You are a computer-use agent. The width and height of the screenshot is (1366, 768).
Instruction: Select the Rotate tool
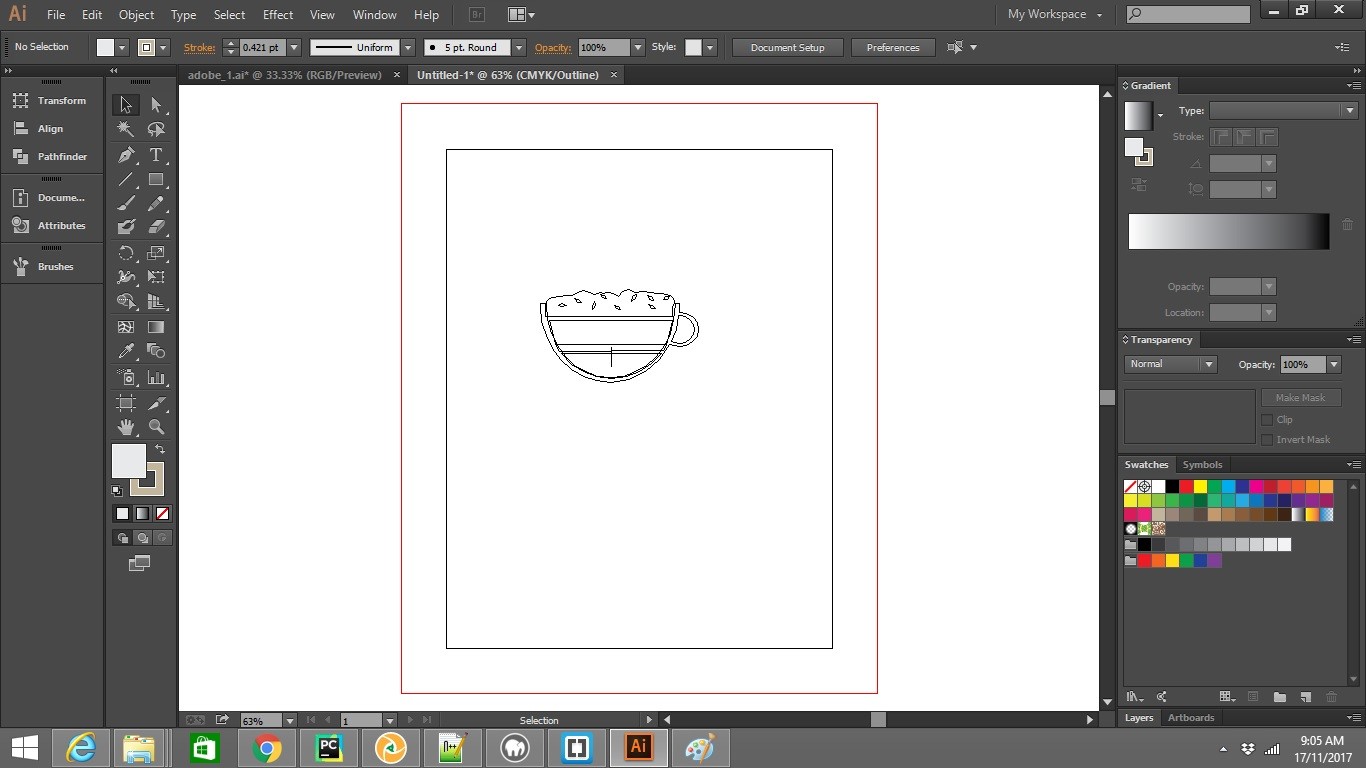click(x=126, y=253)
